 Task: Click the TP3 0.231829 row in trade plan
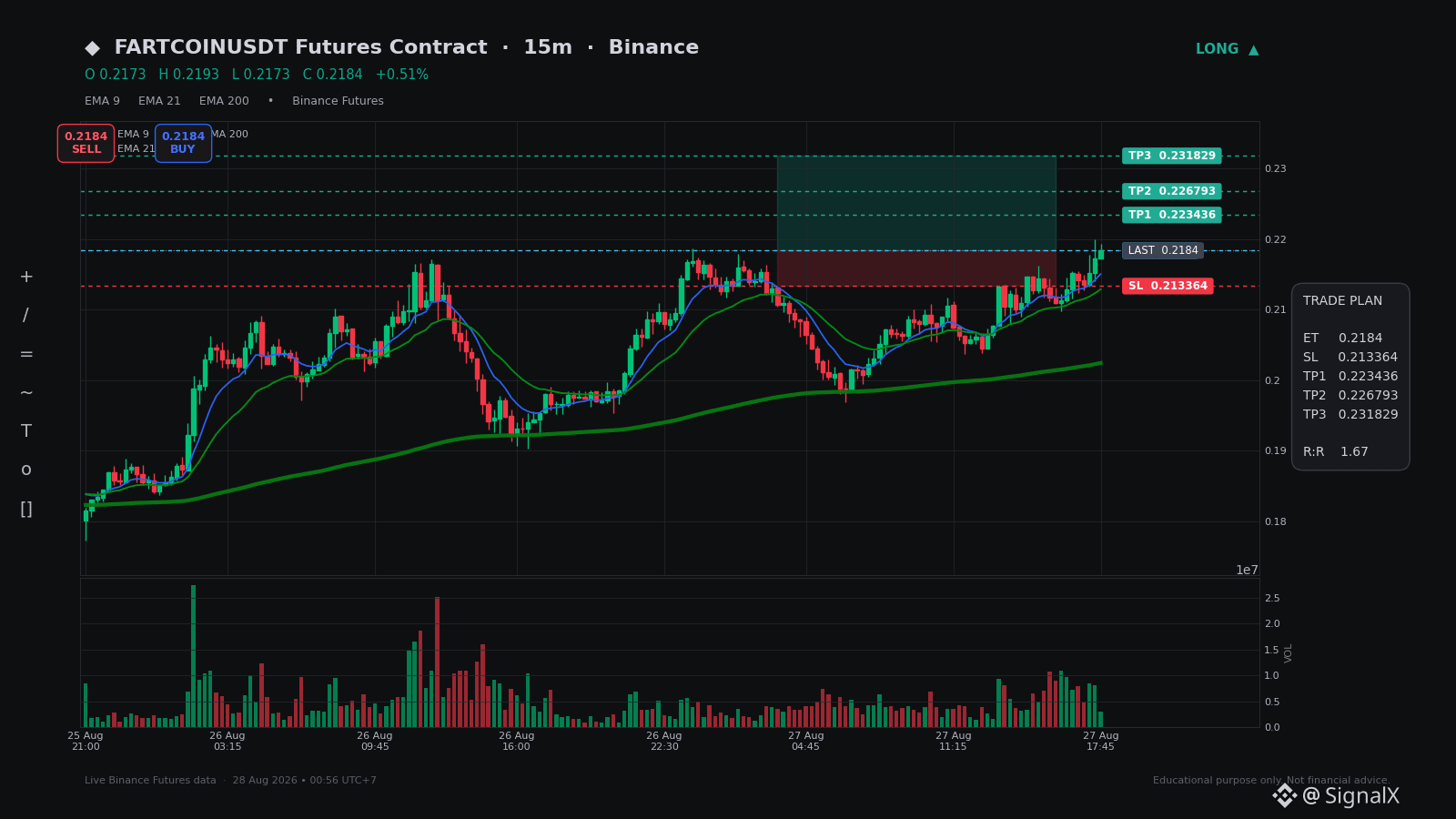coord(1350,415)
